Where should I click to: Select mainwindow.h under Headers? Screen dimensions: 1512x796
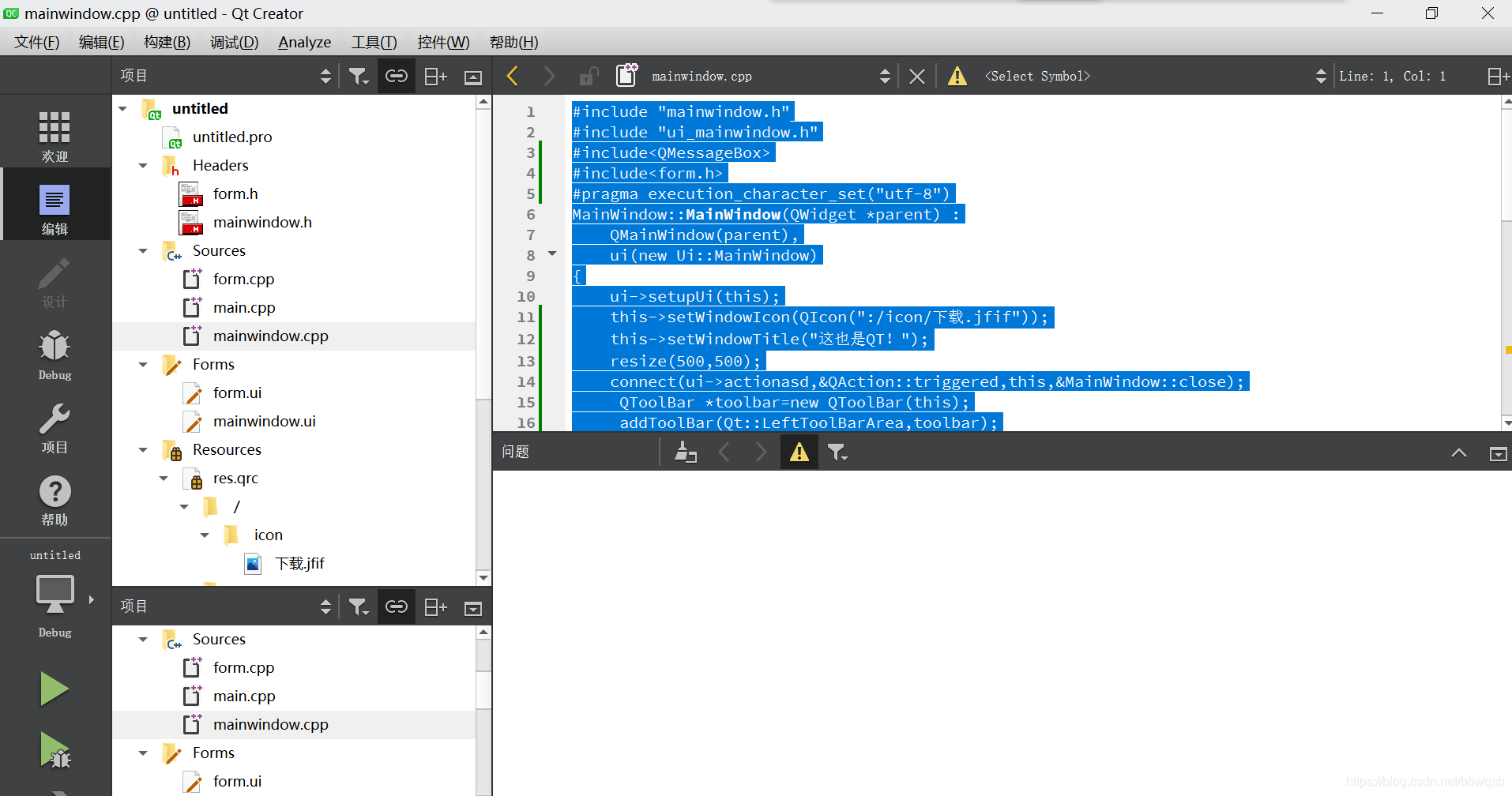262,223
